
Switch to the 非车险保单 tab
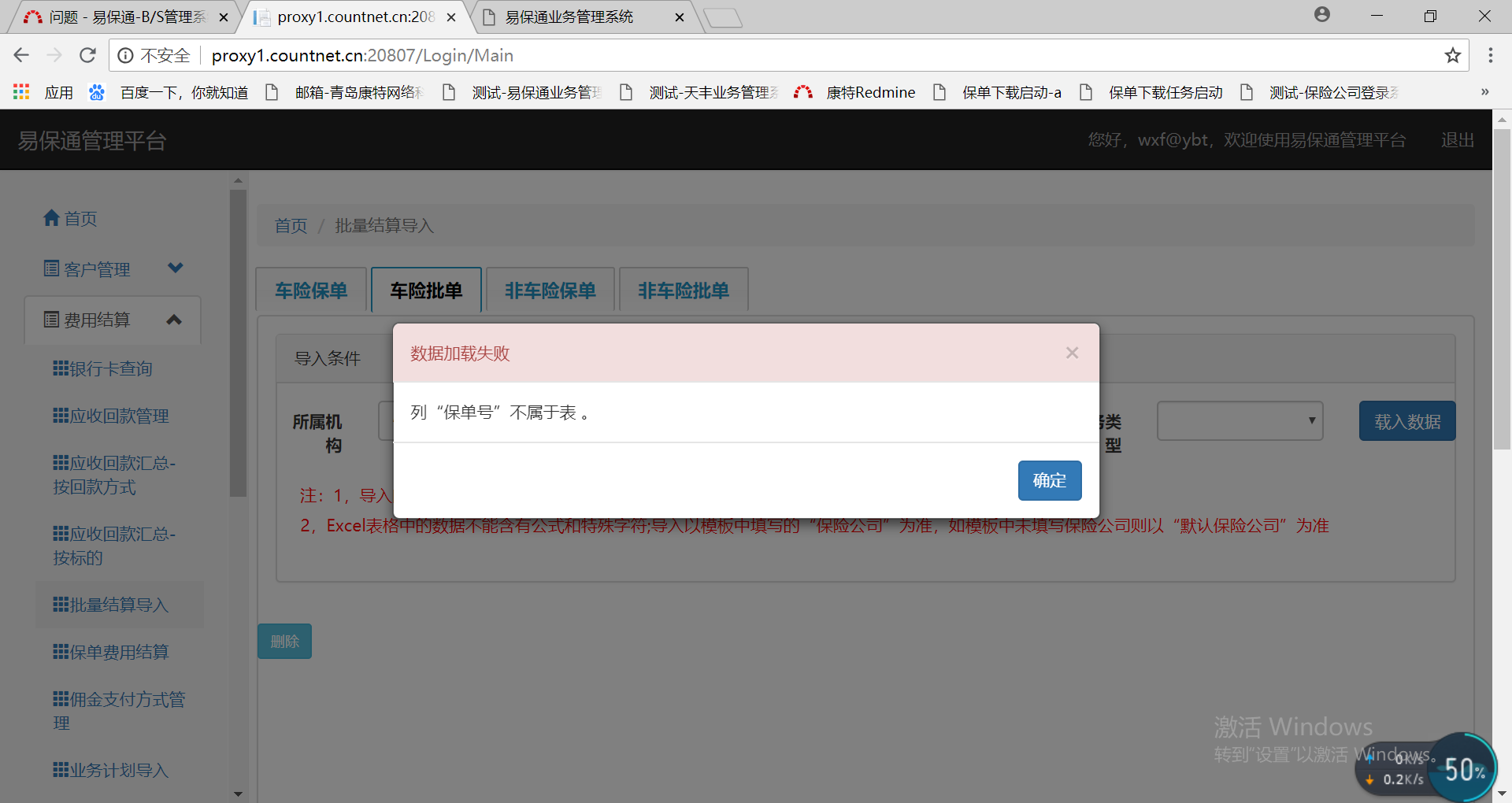[550, 290]
